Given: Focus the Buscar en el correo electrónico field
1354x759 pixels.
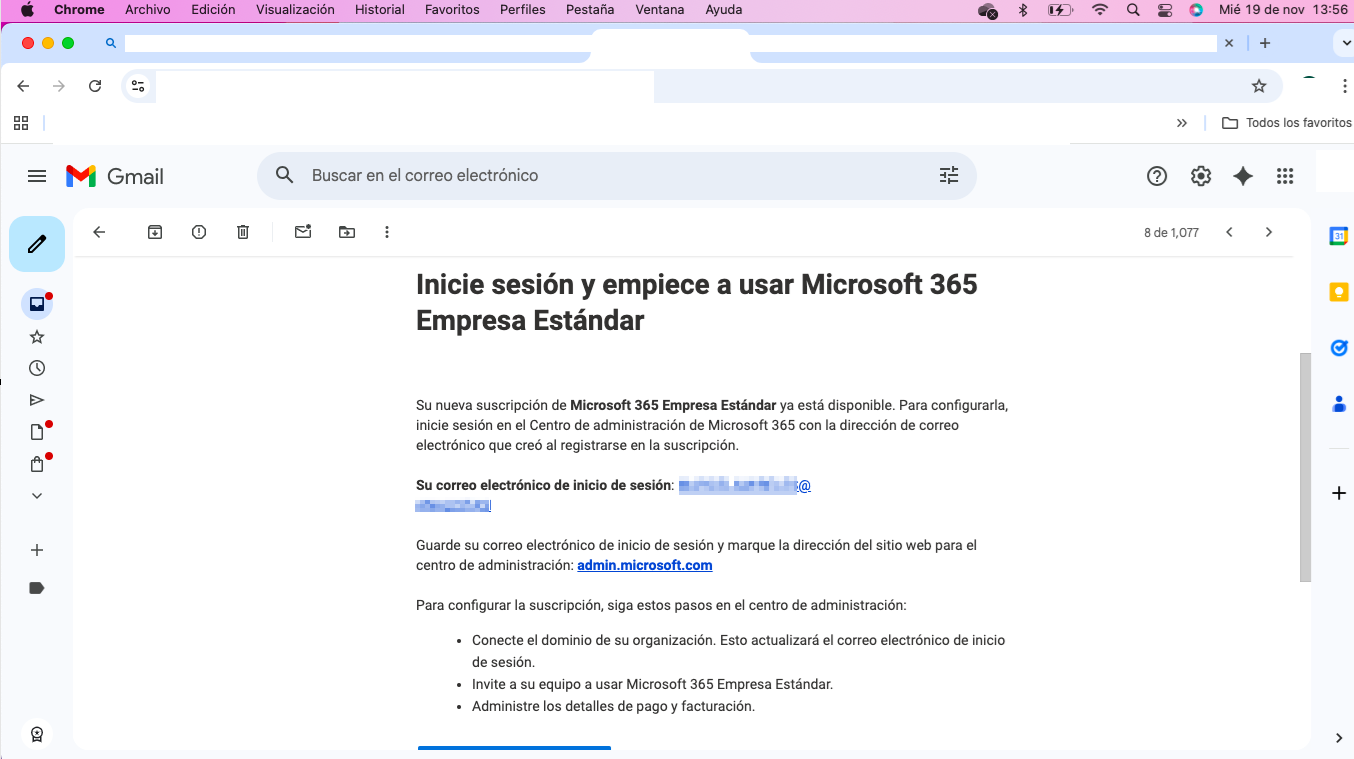Looking at the screenshot, I should click(617, 176).
